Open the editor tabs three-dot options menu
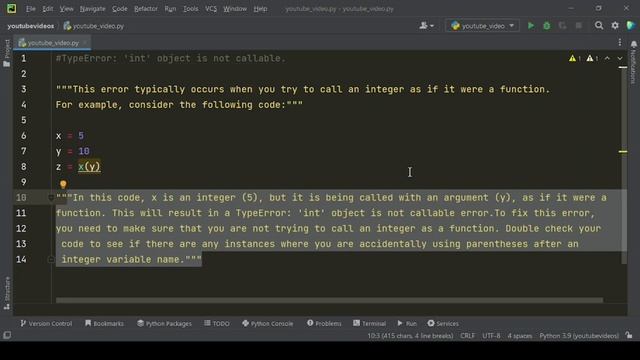 pos(620,42)
